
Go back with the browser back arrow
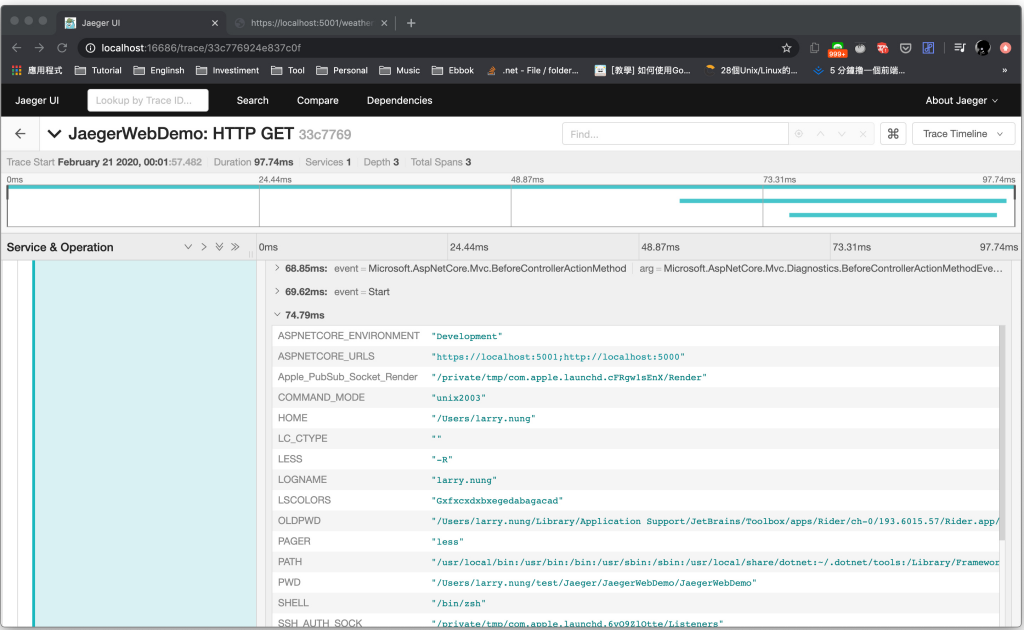17,48
